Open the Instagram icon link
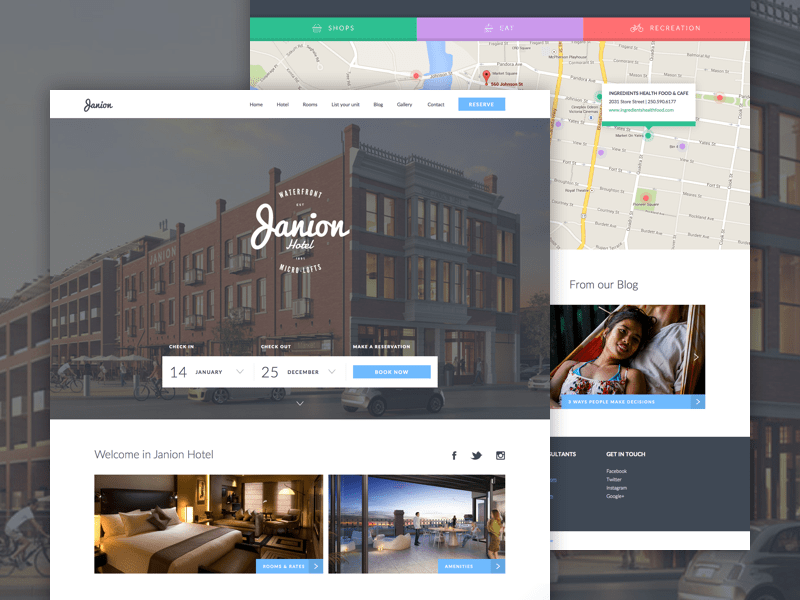800x600 pixels. click(x=501, y=456)
